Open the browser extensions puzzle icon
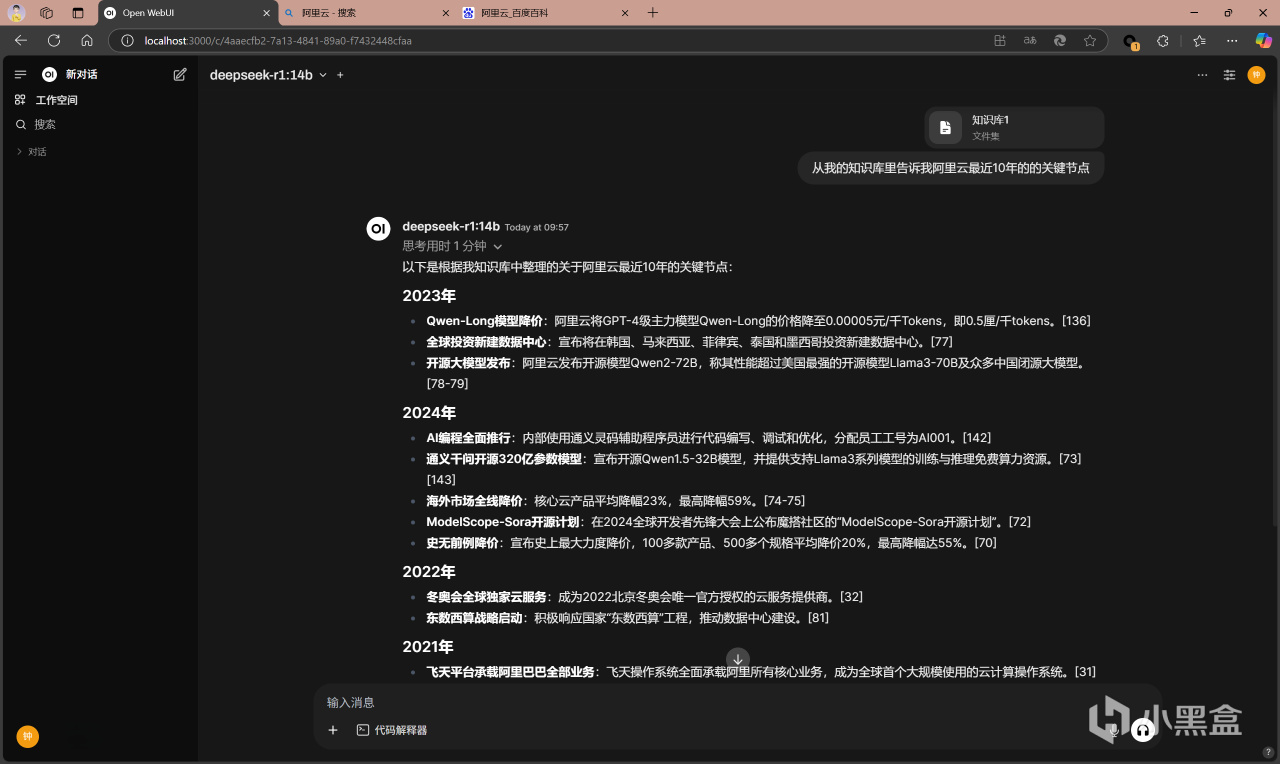 (x=1163, y=41)
